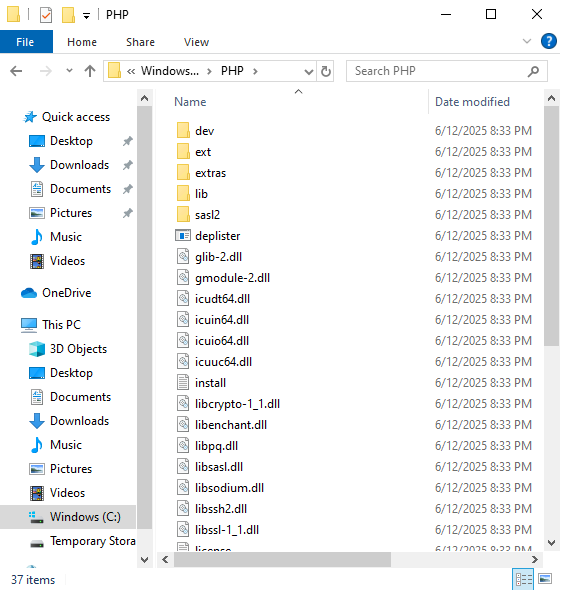561x590 pixels.
Task: Click the install text file icon
Action: tap(183, 383)
